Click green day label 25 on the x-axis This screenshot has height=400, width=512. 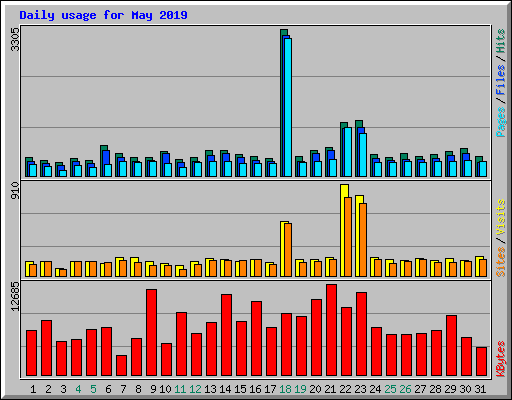tap(390, 389)
